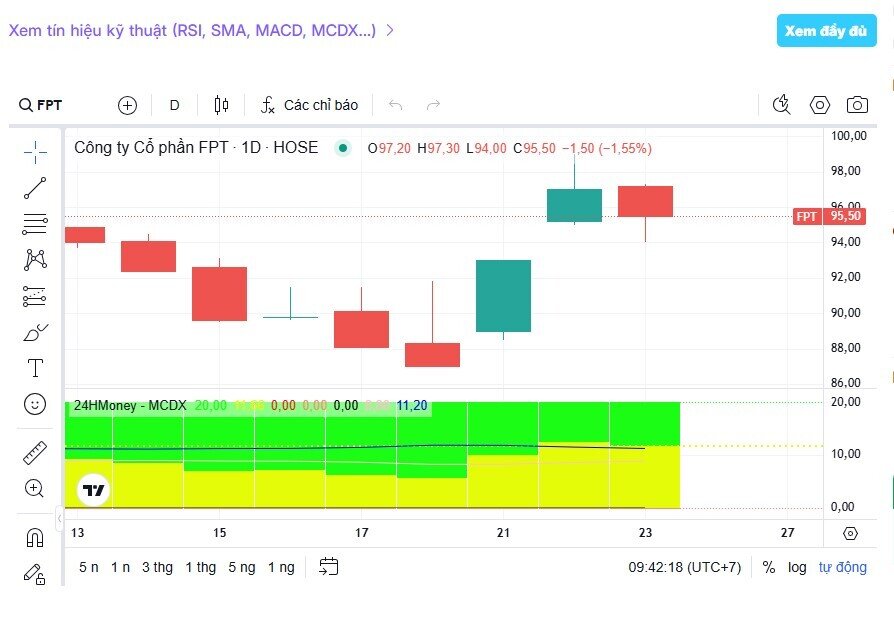Screen dimensions: 894x623
Task: Take a chart snapshot with camera icon
Action: [x=857, y=105]
